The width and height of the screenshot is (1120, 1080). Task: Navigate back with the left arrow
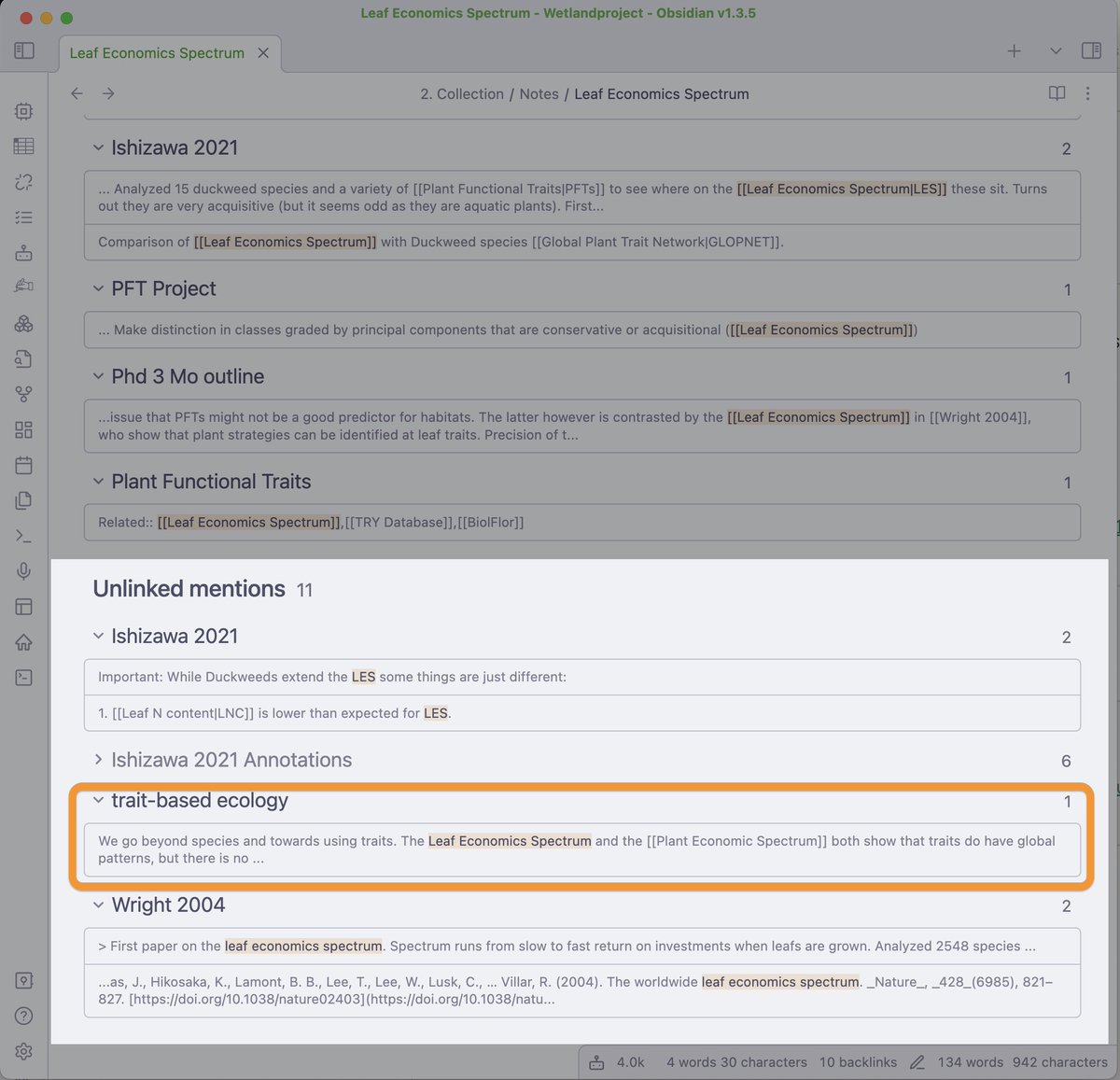pyautogui.click(x=77, y=93)
